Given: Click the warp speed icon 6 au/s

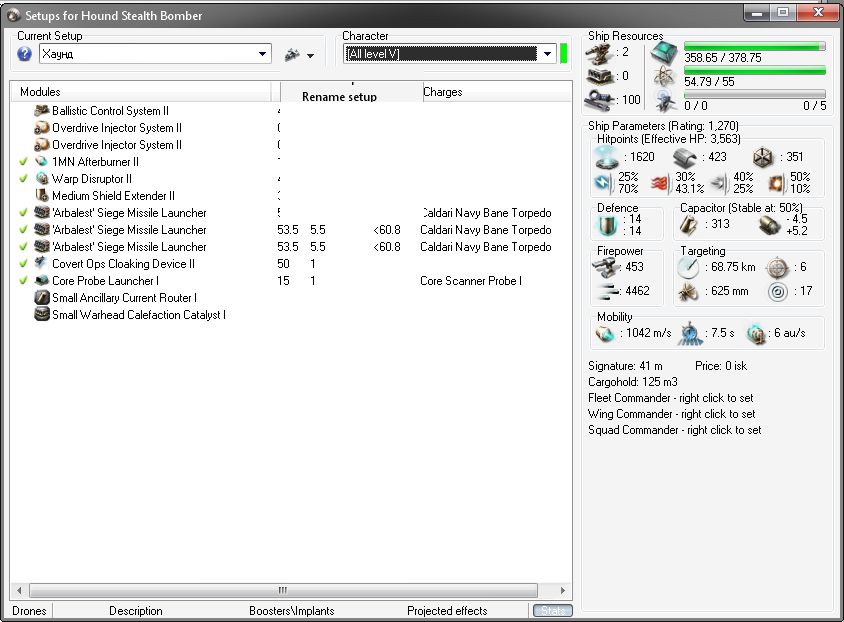Looking at the screenshot, I should pyautogui.click(x=756, y=334).
